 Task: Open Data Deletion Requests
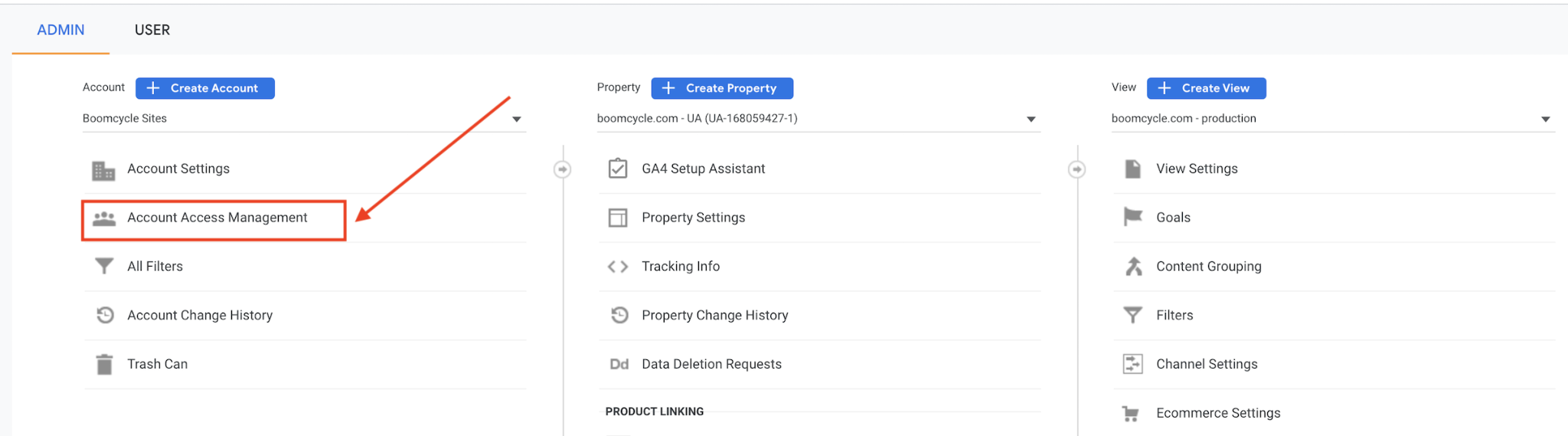(x=711, y=364)
